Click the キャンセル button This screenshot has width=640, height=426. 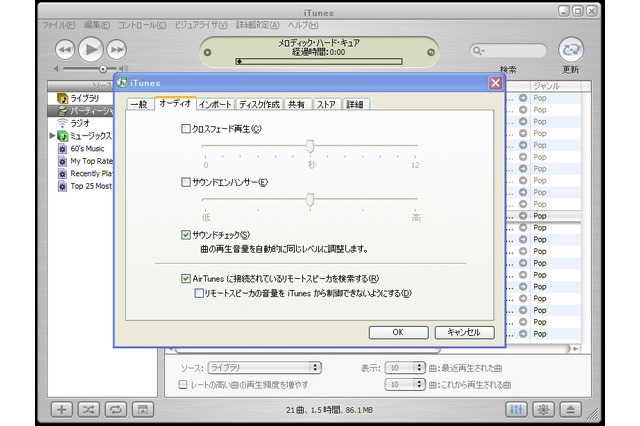point(464,332)
